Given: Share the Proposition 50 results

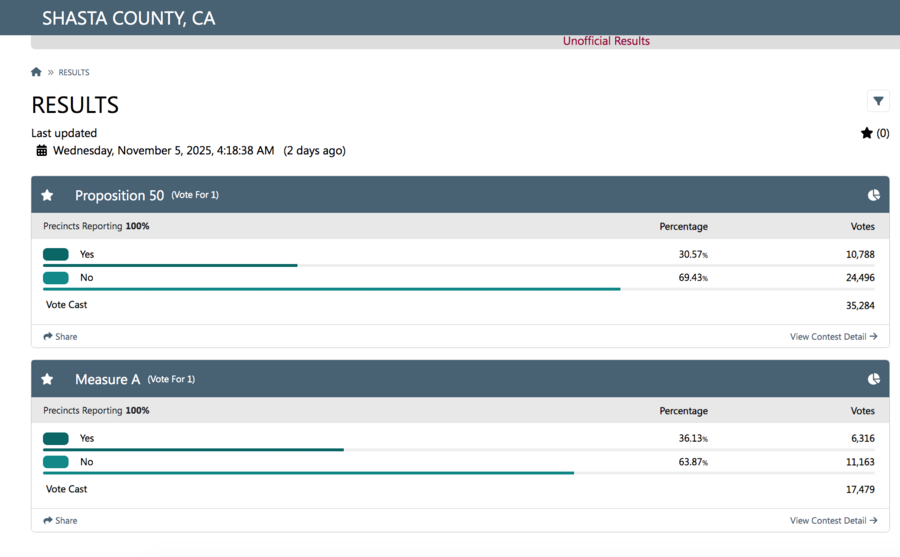Looking at the screenshot, I should tap(60, 337).
